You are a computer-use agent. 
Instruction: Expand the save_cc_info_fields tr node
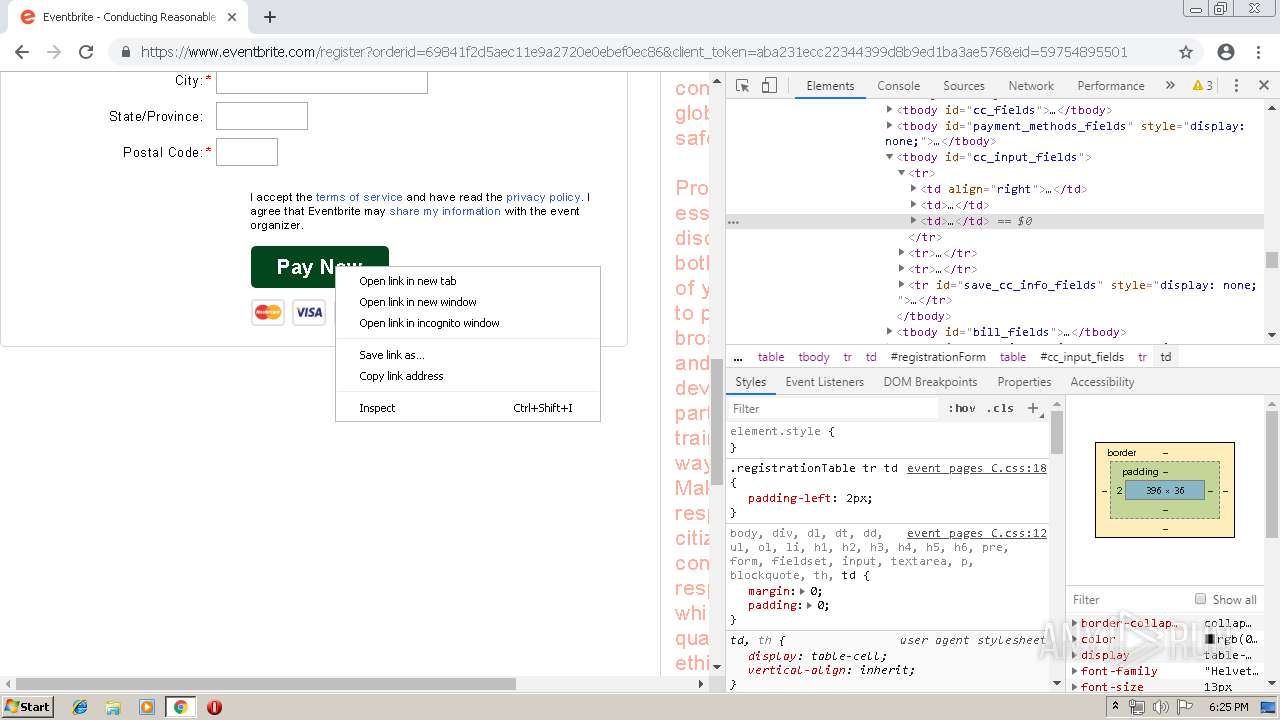point(901,285)
